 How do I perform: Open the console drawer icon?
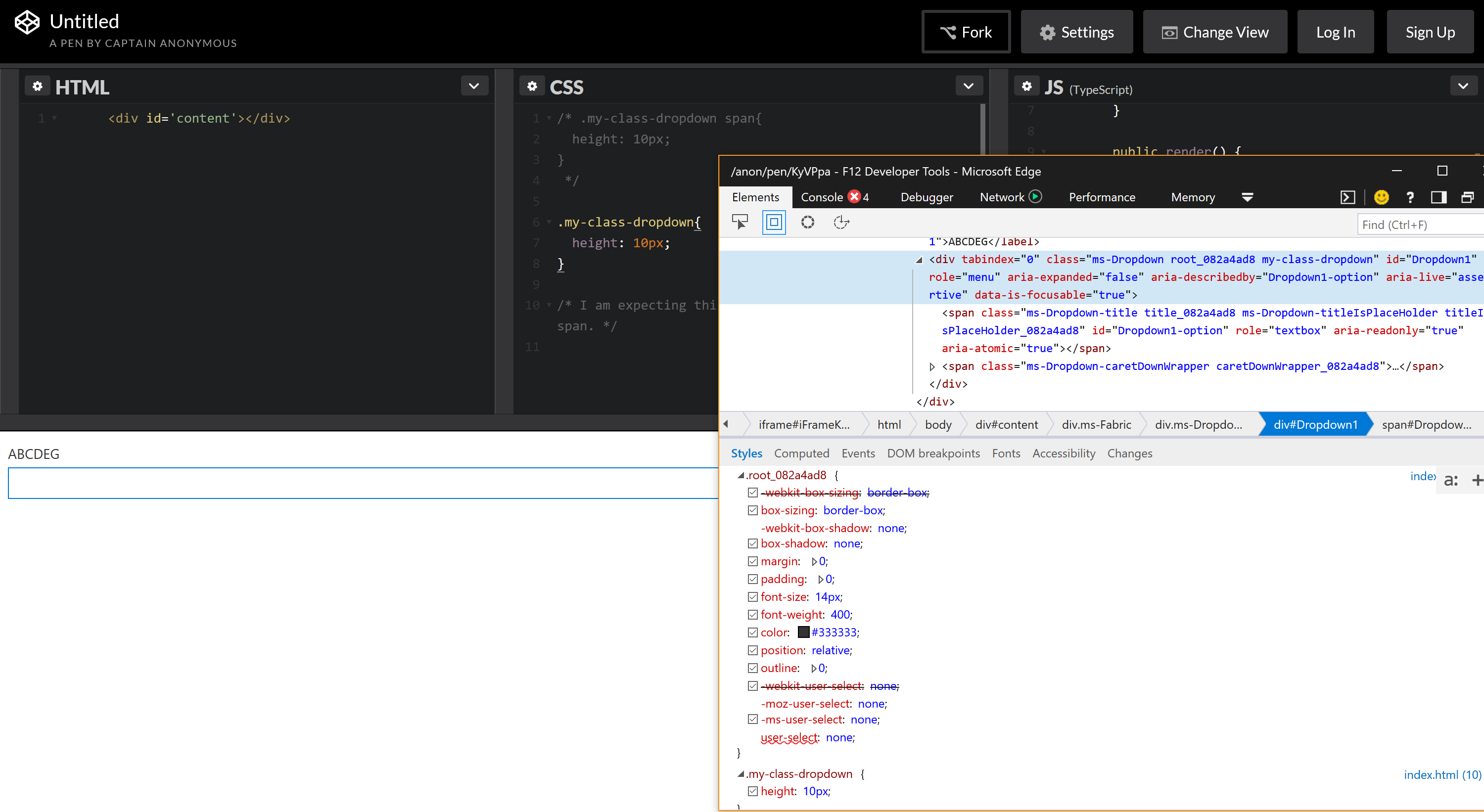click(x=1347, y=197)
